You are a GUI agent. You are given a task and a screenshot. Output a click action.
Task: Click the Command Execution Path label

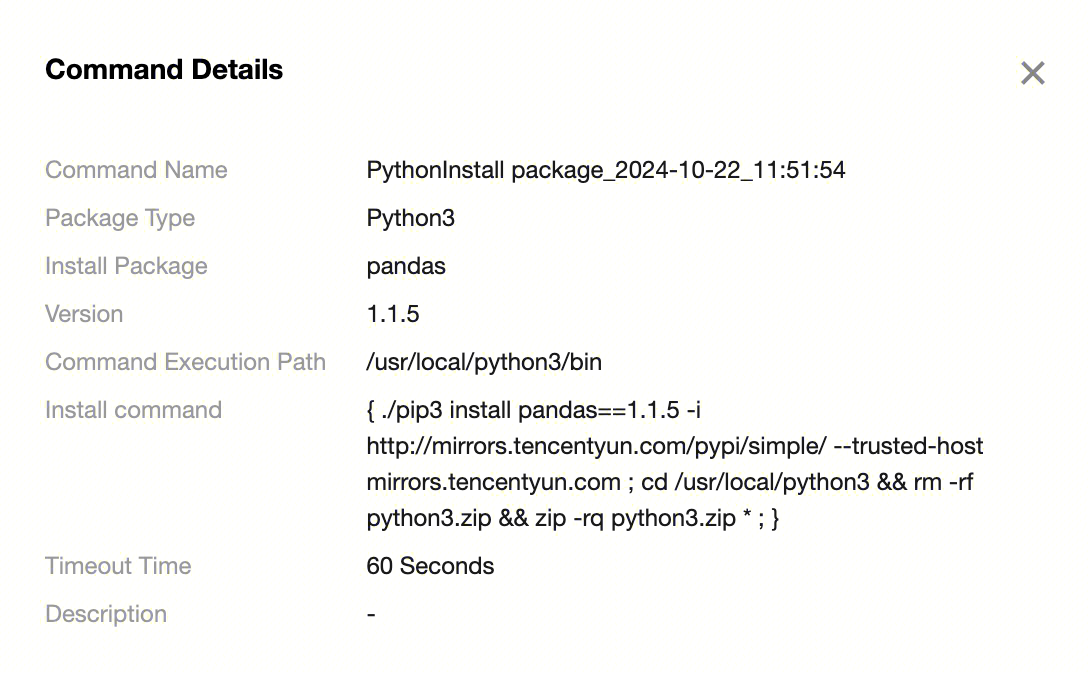point(185,362)
